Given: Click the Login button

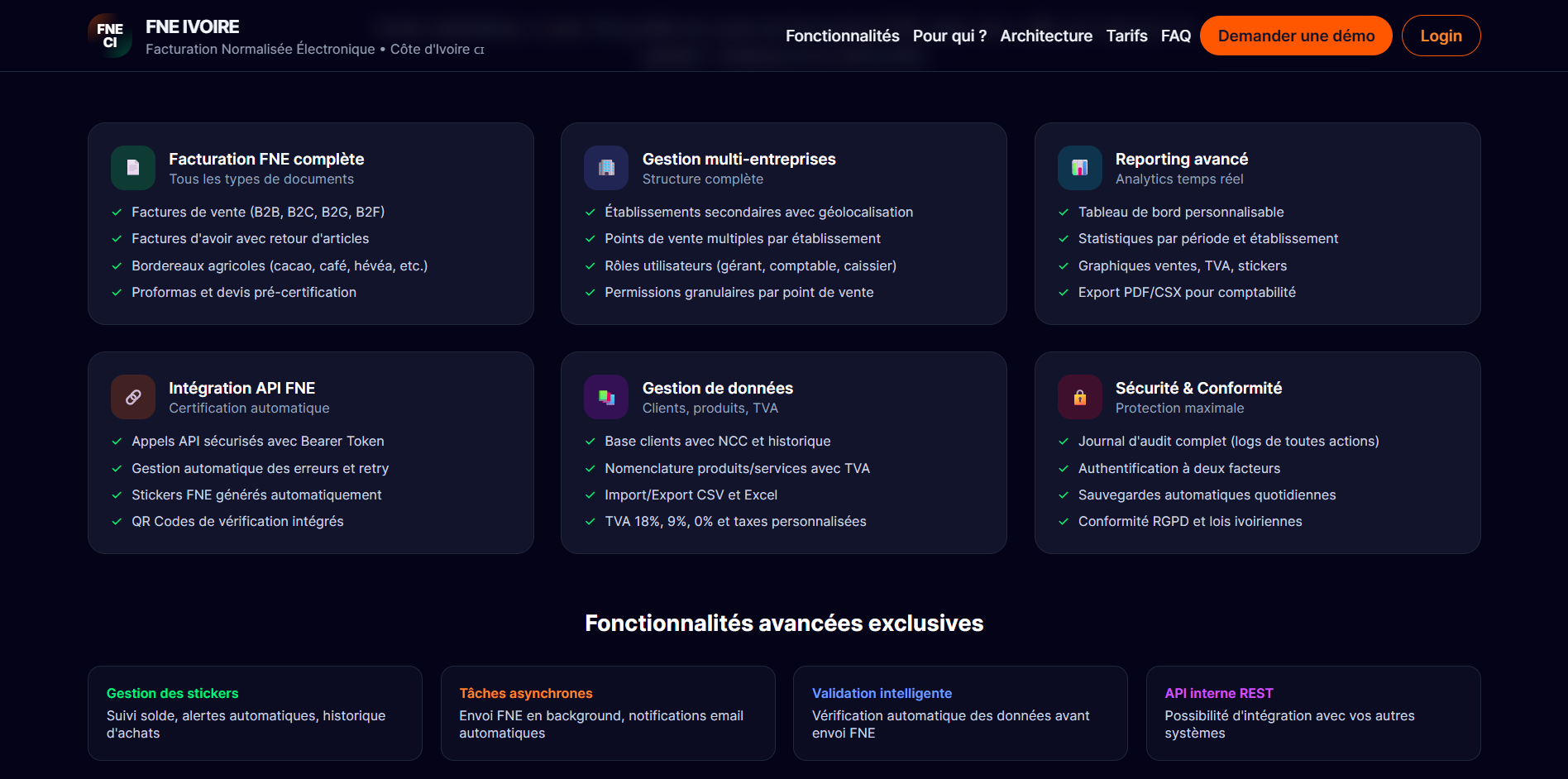Looking at the screenshot, I should [1441, 36].
